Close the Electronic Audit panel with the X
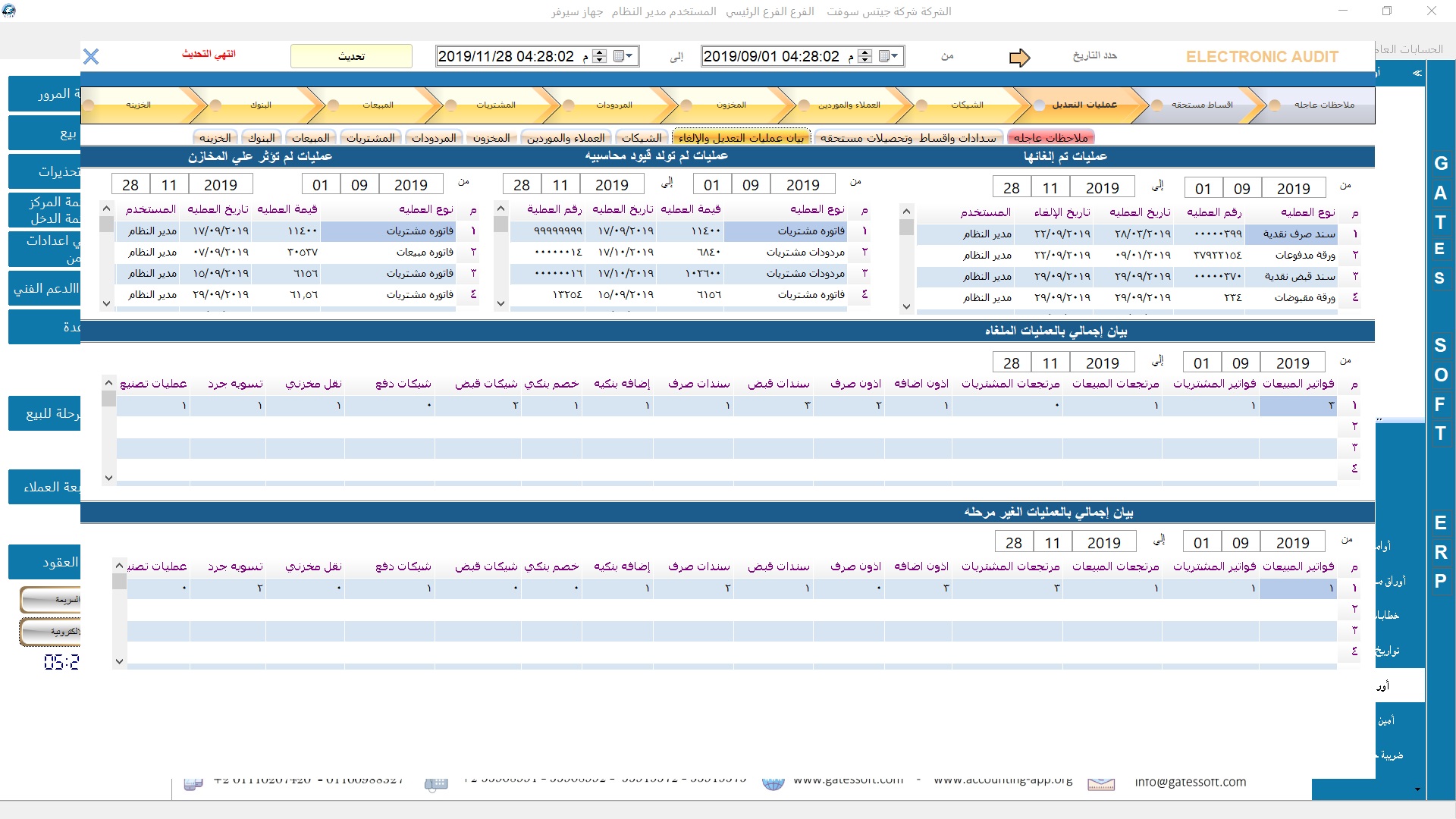Viewport: 1456px width, 819px height. pyautogui.click(x=91, y=56)
